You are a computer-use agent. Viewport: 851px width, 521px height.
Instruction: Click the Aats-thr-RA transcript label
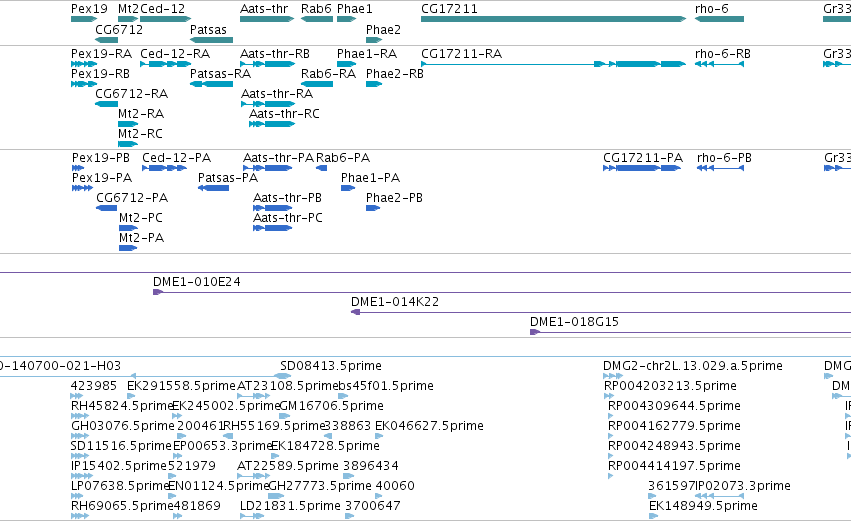(277, 94)
